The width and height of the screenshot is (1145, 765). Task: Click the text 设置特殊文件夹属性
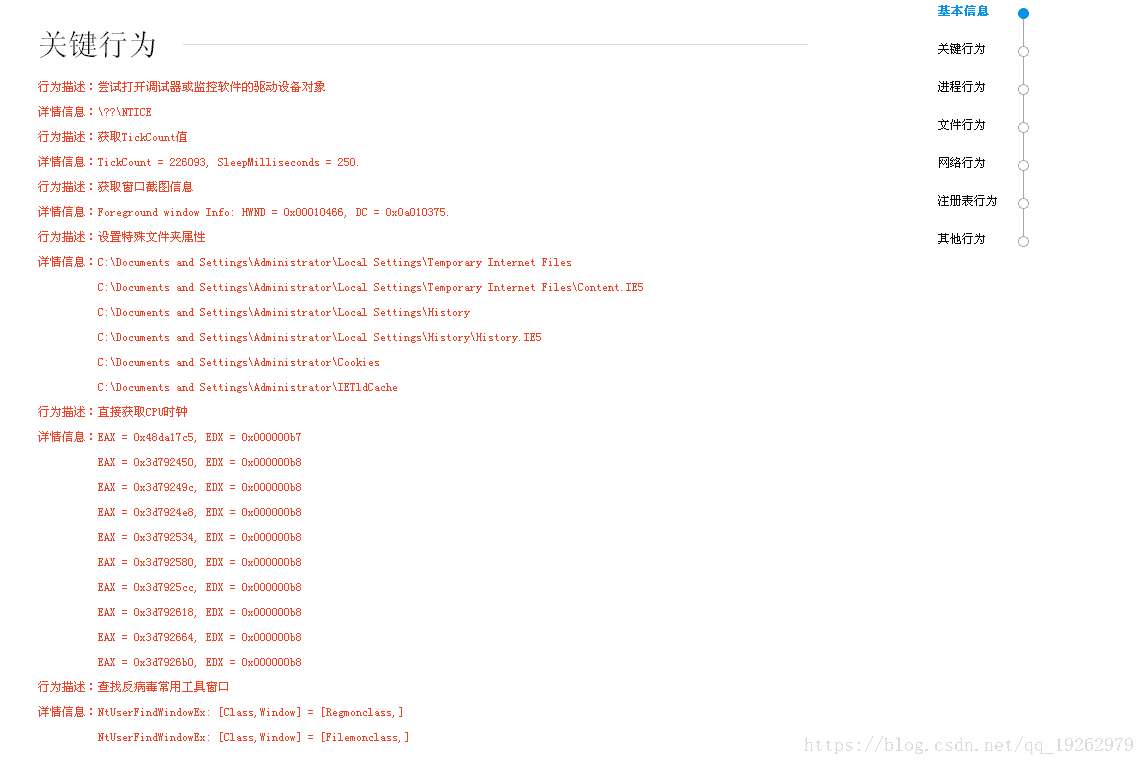click(152, 237)
